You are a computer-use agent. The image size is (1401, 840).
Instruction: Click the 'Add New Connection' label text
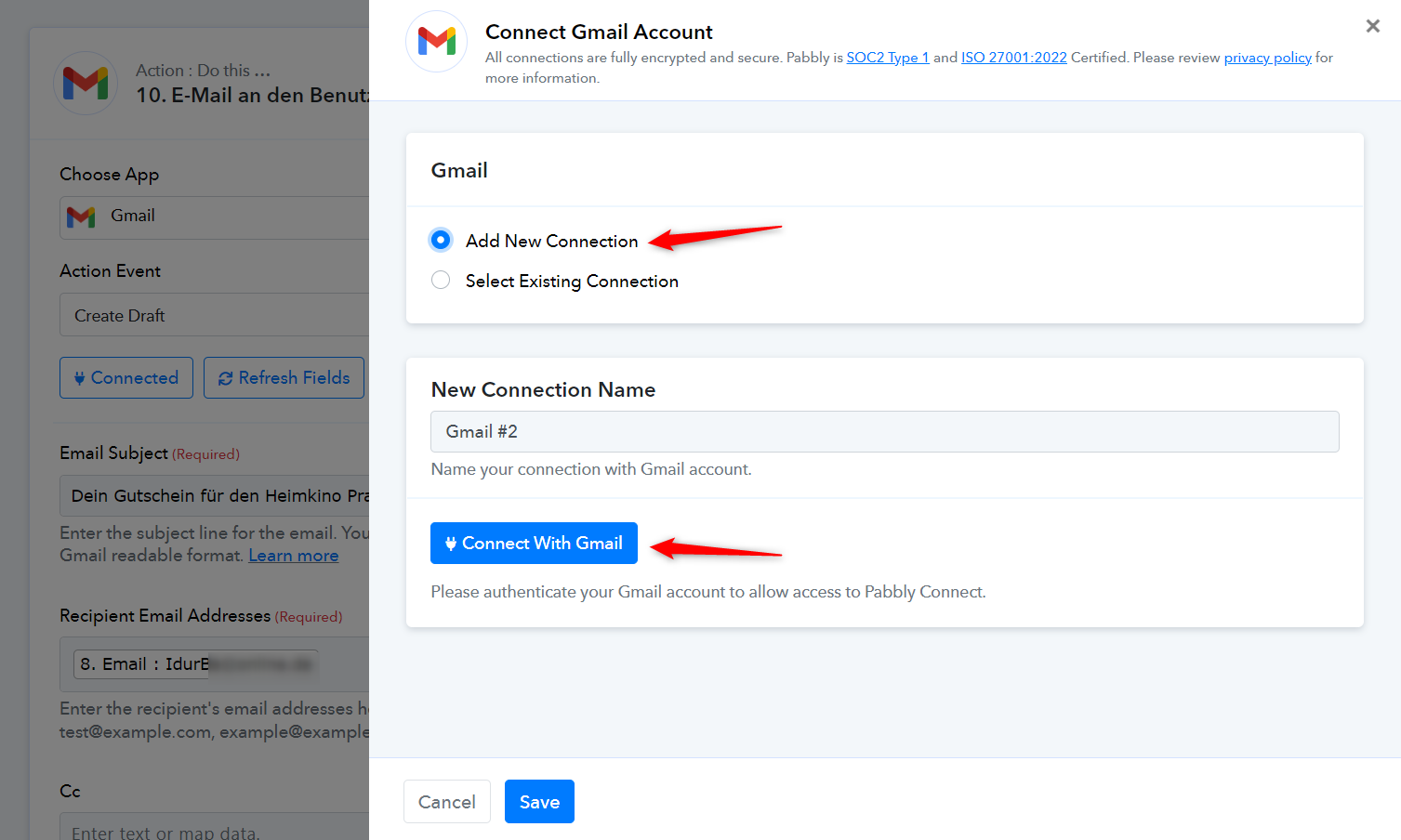pyautogui.click(x=552, y=241)
